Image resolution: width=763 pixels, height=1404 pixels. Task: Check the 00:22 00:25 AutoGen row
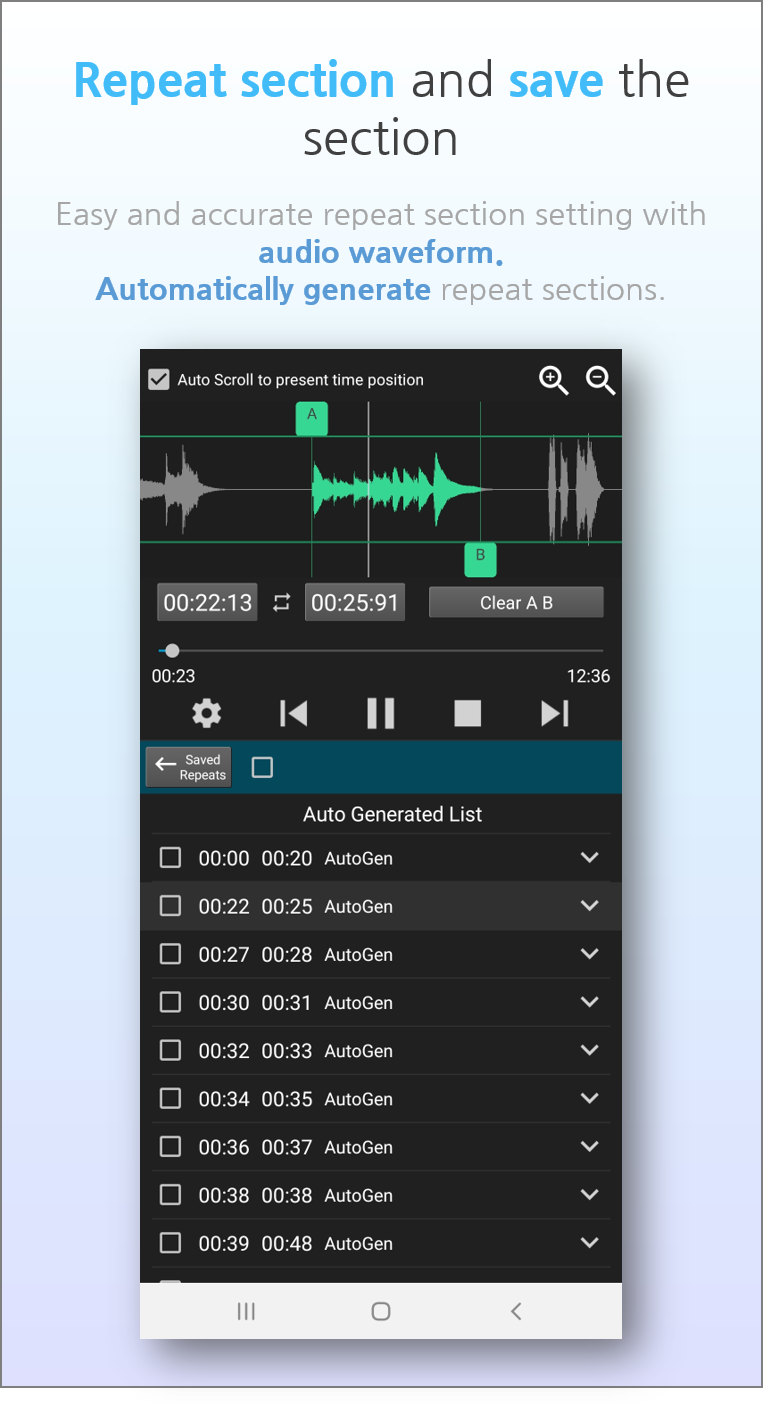(x=171, y=906)
